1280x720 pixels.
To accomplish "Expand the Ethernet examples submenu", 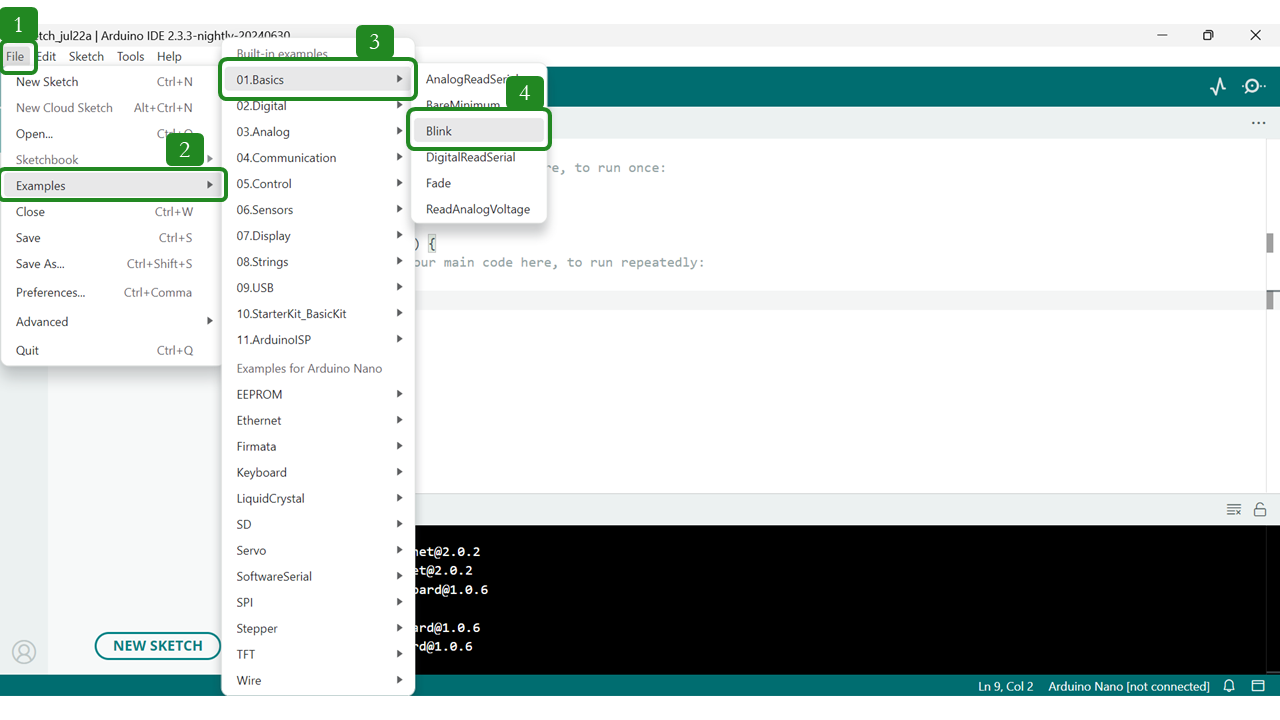I will pos(318,421).
